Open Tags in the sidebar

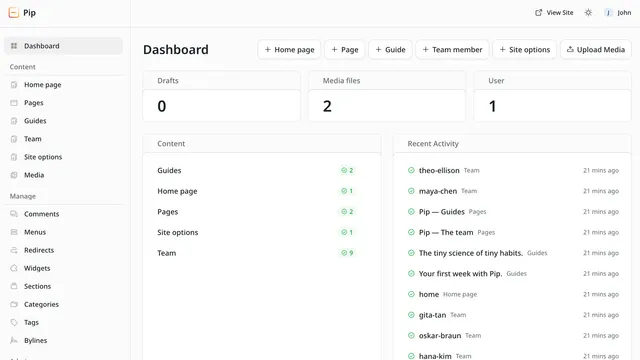coord(63,322)
